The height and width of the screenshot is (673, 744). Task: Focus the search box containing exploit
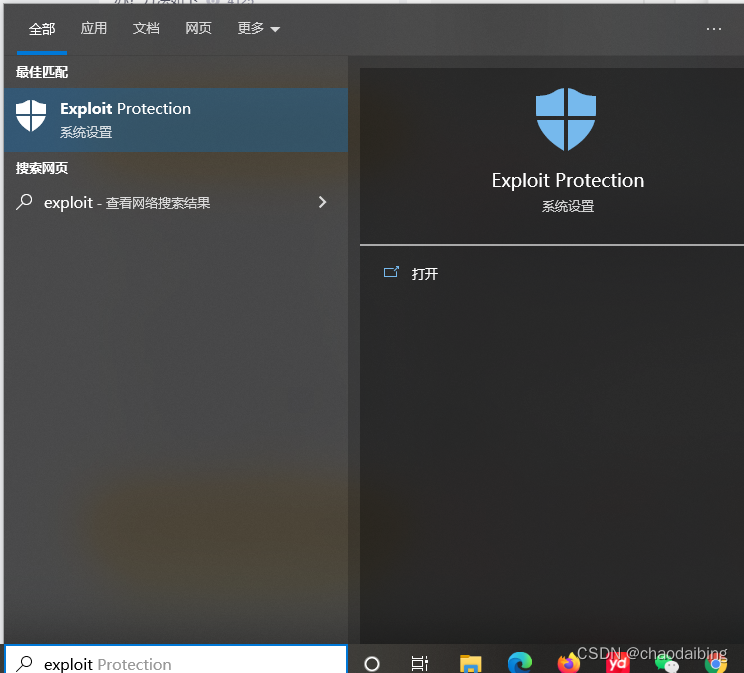point(176,659)
